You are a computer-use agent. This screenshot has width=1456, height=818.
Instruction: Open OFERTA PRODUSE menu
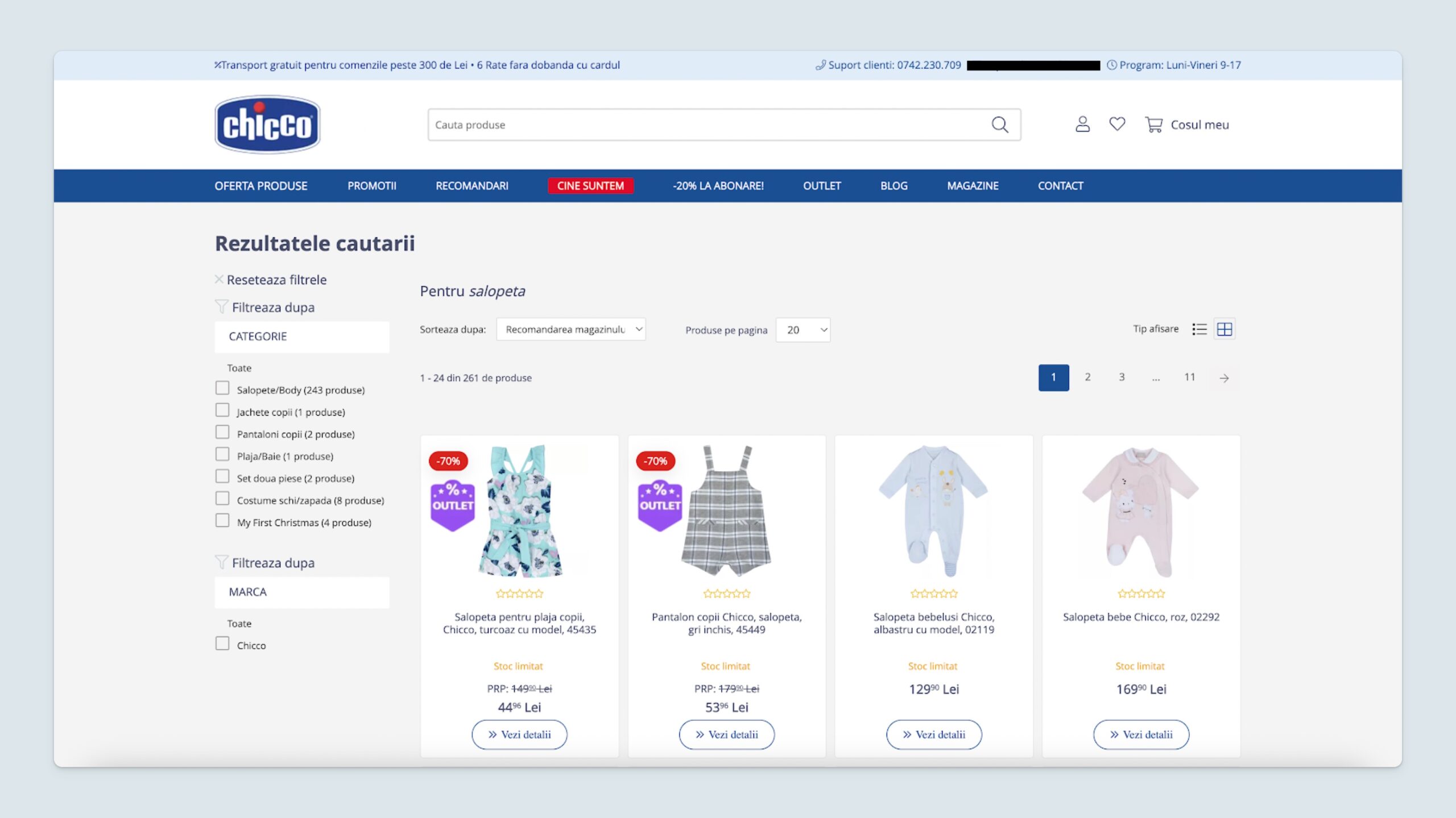(261, 186)
